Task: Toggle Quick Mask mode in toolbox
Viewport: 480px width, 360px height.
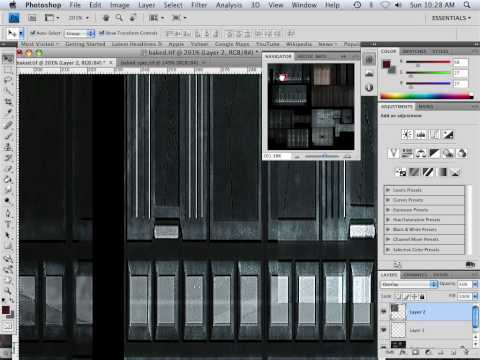Action: [x=7, y=325]
